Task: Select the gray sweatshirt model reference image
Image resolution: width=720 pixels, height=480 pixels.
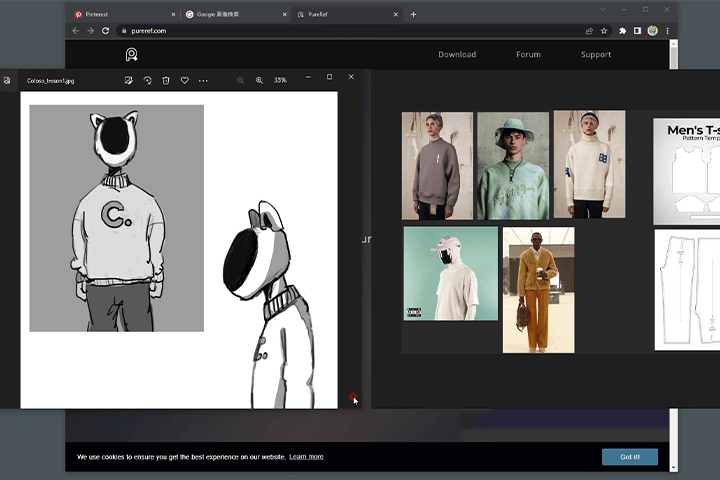Action: 437,166
